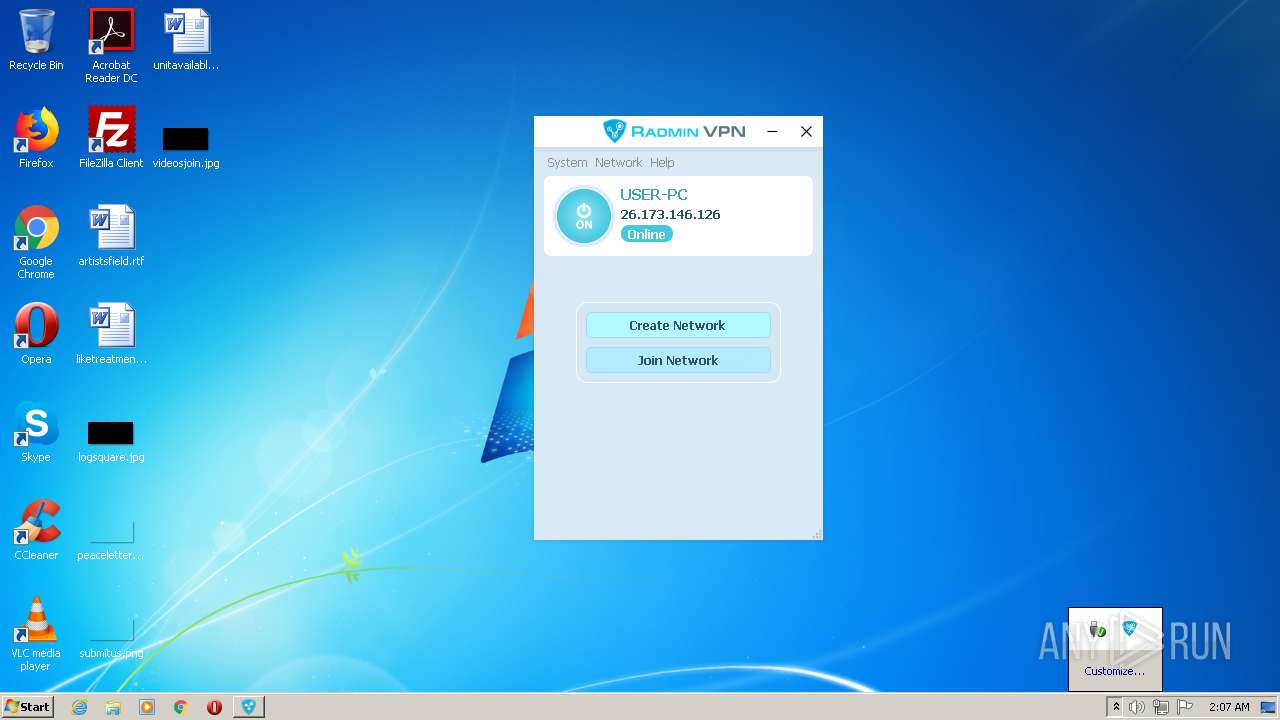
Task: Open the Firefox desktop shortcut
Action: tap(36, 139)
